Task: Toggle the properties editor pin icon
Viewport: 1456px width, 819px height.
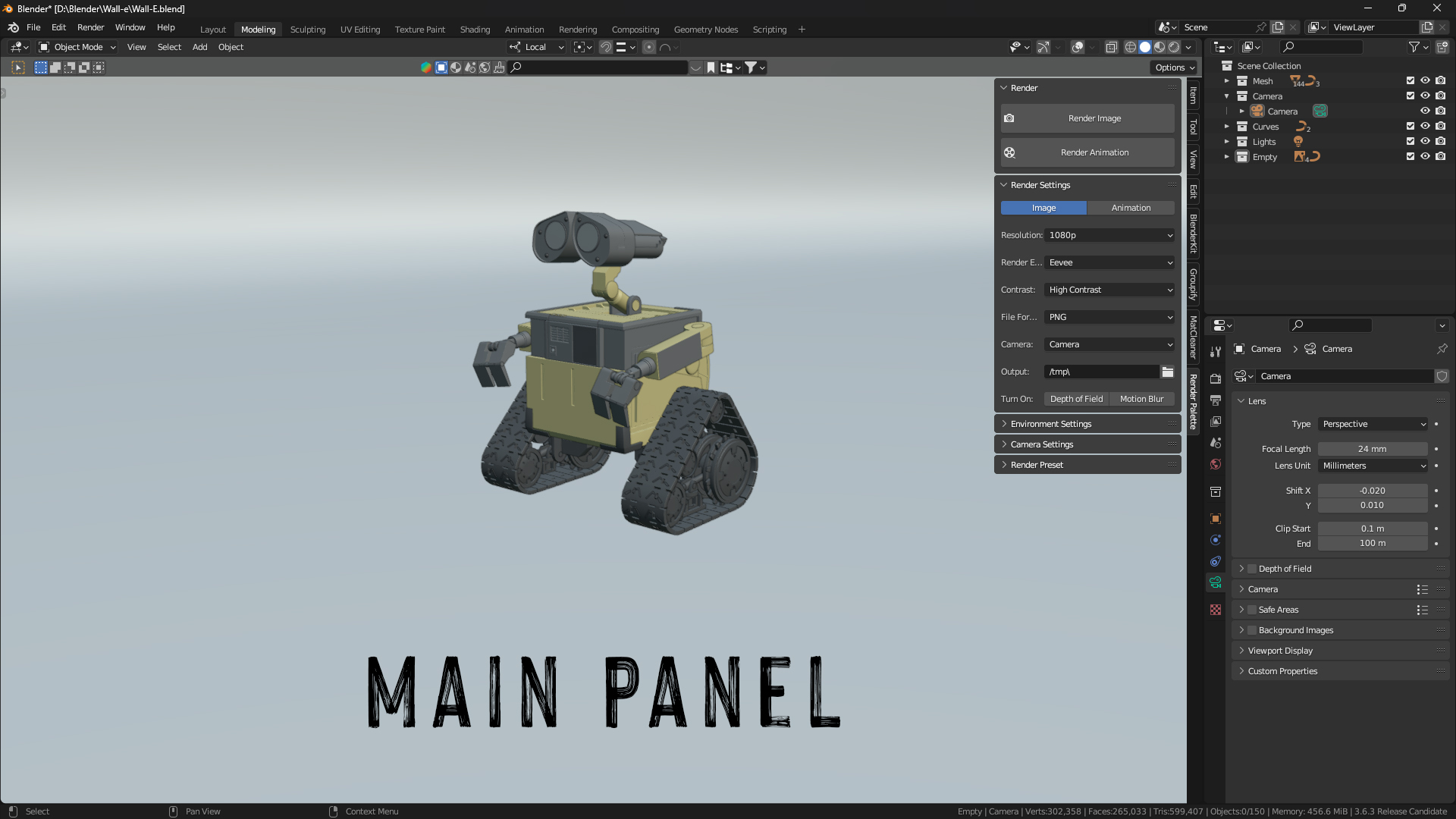Action: pos(1442,349)
